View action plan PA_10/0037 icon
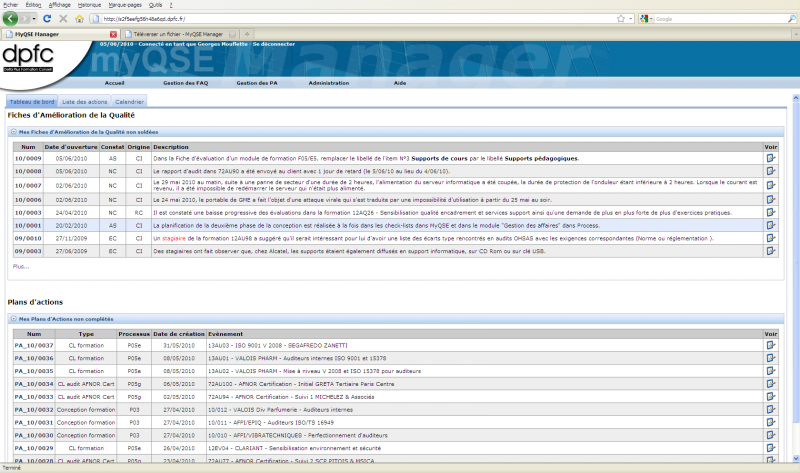 (770, 345)
